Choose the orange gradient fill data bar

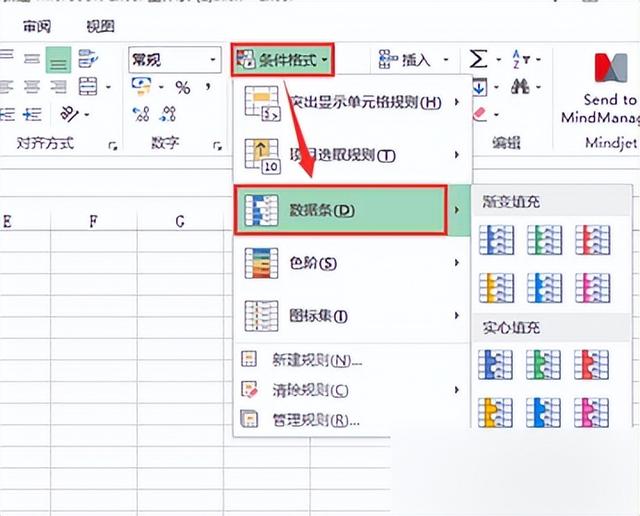496,288
